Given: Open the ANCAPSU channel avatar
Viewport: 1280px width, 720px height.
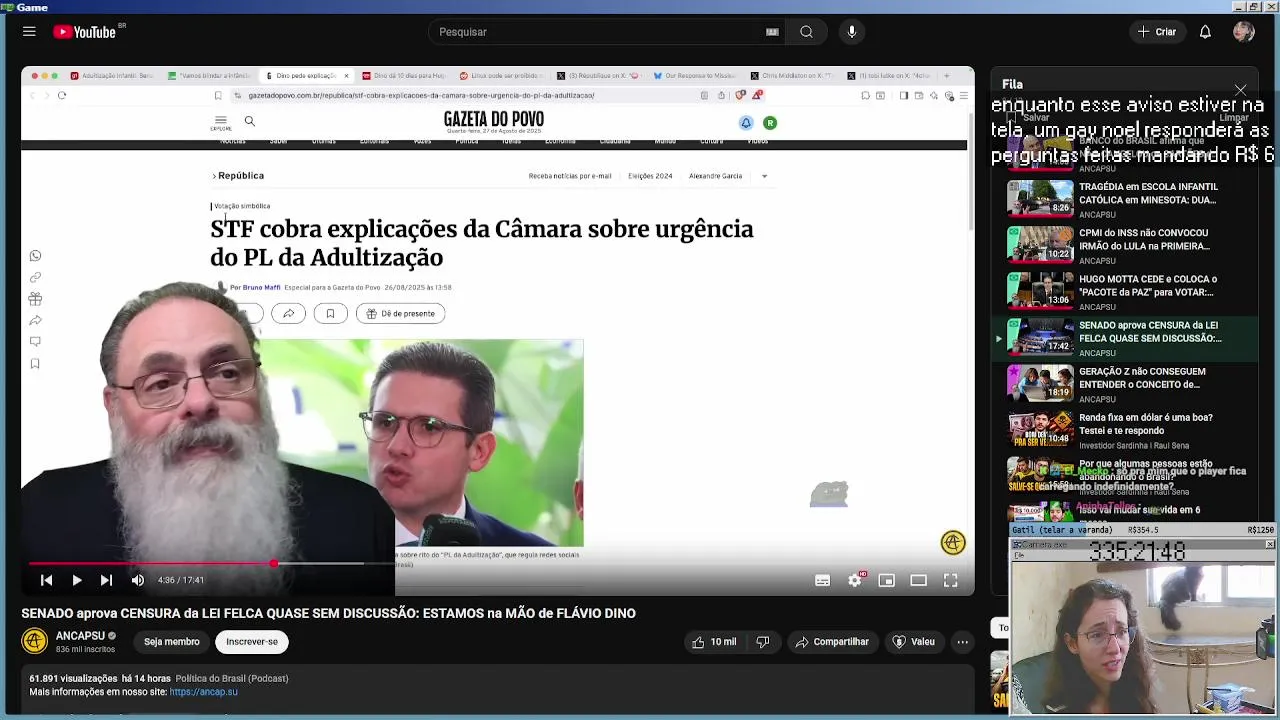Looking at the screenshot, I should 35,641.
